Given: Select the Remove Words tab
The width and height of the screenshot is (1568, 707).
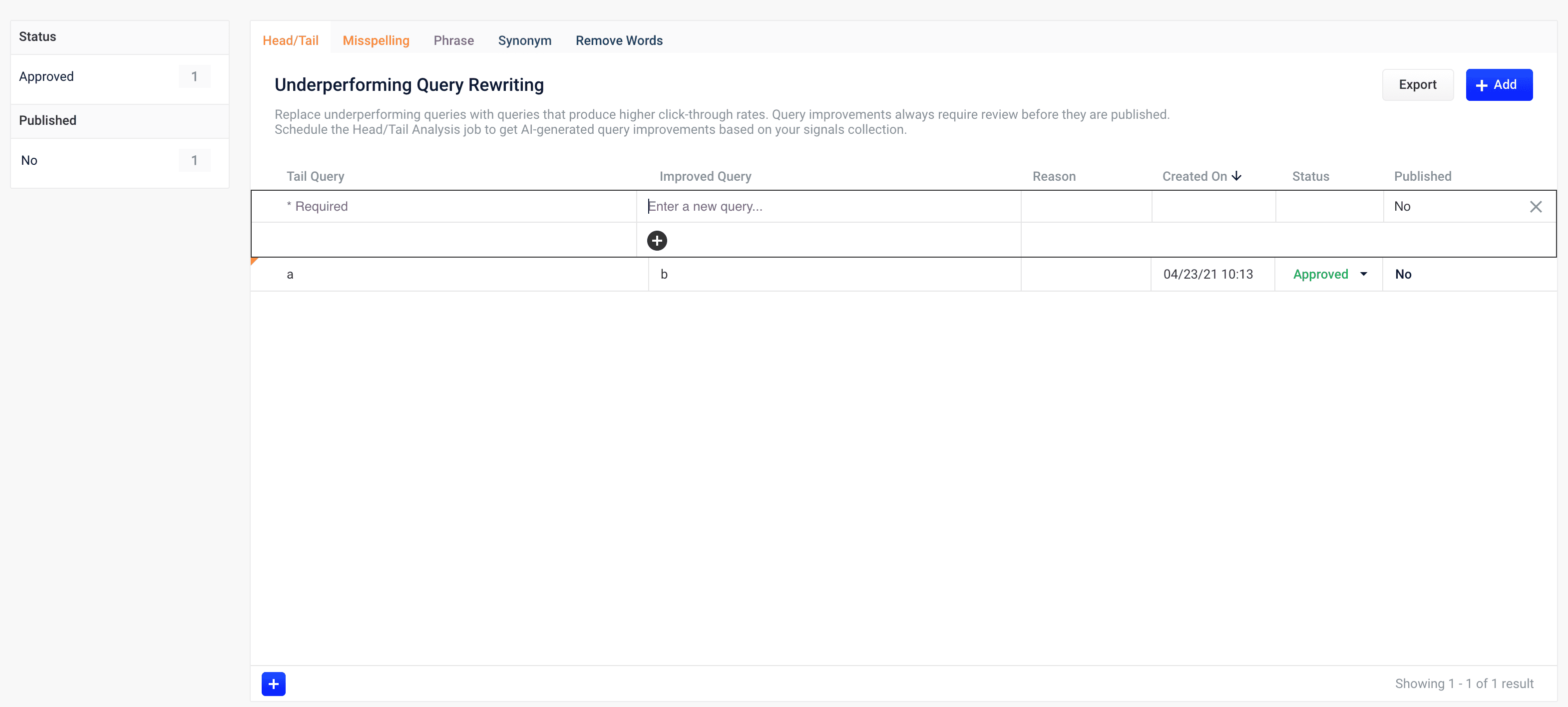Looking at the screenshot, I should click(x=618, y=40).
